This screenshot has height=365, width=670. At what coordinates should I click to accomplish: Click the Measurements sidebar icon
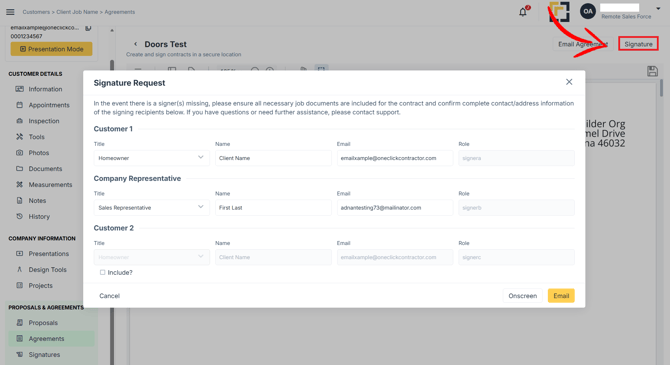[x=20, y=185]
